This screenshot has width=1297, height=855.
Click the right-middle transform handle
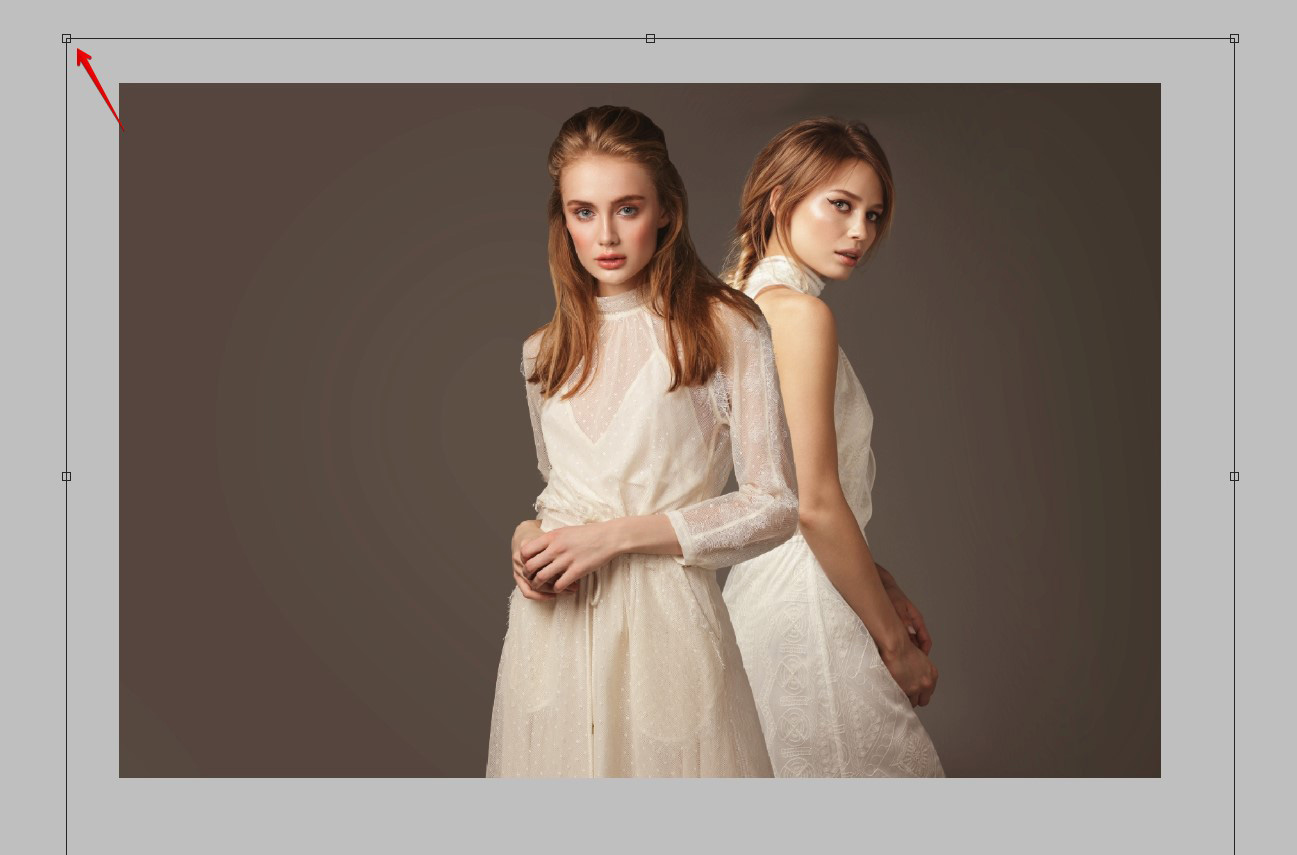(x=1234, y=476)
